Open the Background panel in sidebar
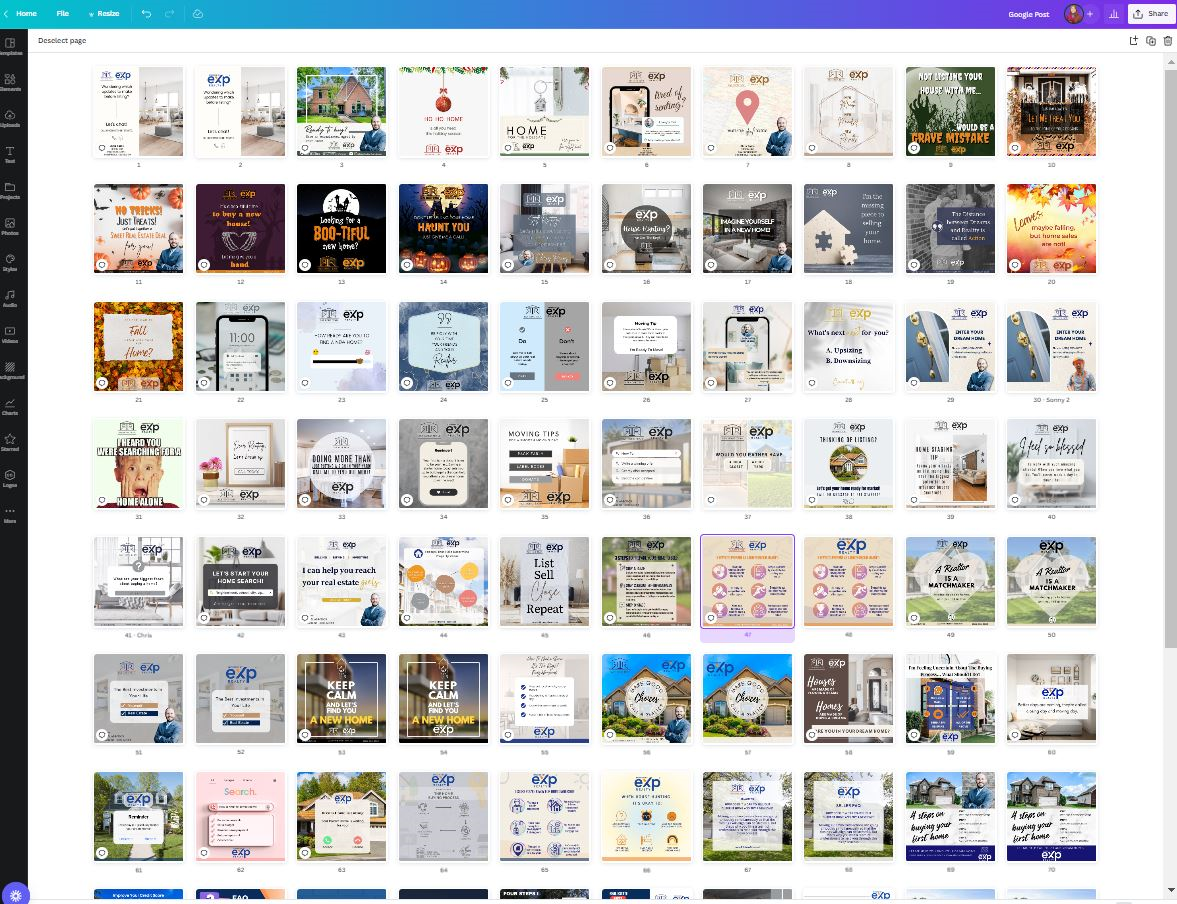This screenshot has height=904, width=1177. pyautogui.click(x=10, y=371)
